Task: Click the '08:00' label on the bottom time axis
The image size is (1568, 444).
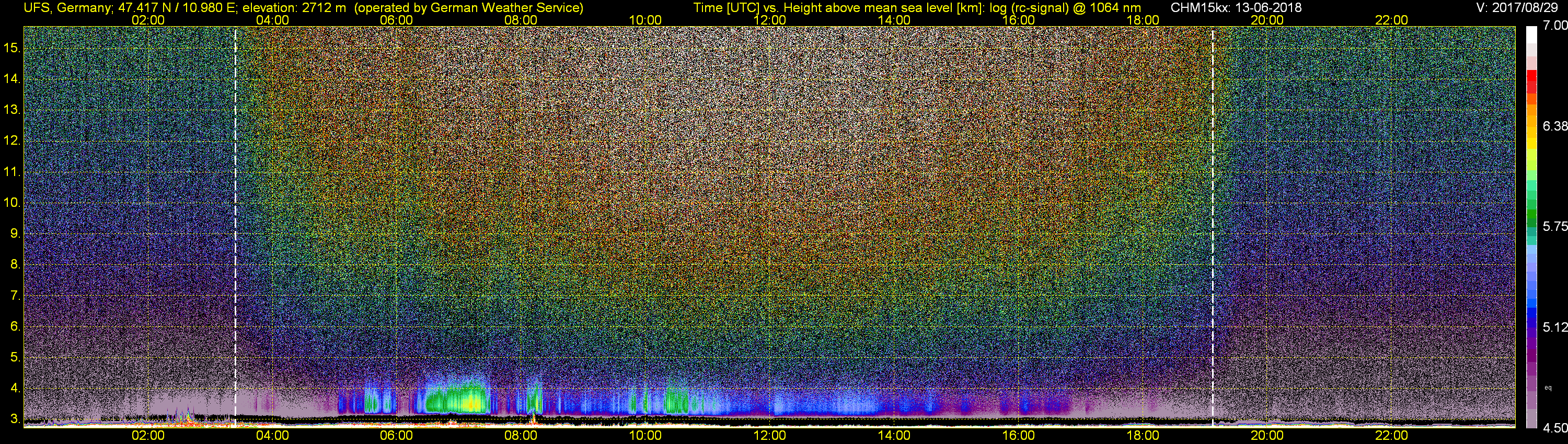Action: pyautogui.click(x=521, y=436)
